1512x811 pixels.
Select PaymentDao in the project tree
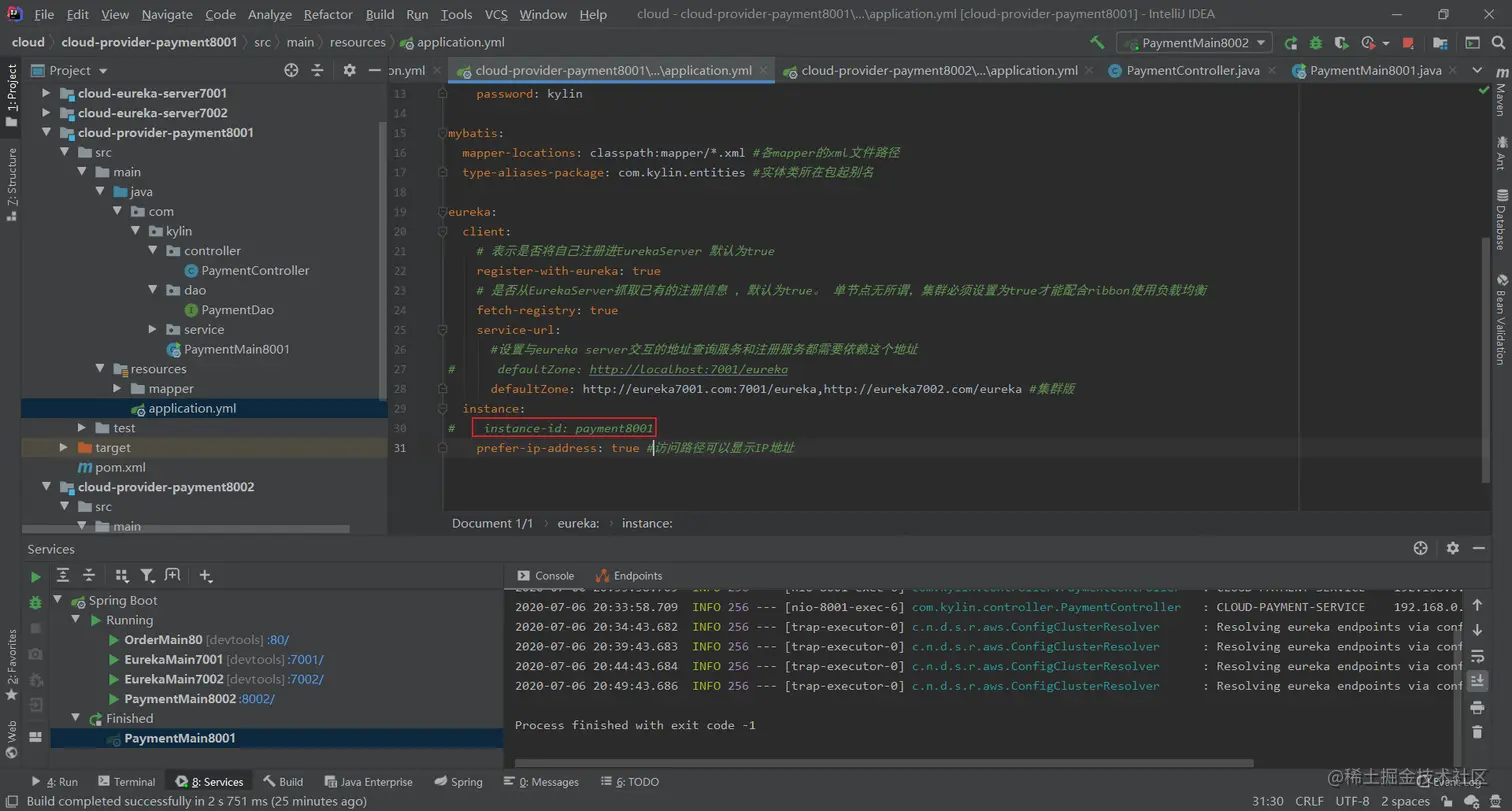point(237,310)
